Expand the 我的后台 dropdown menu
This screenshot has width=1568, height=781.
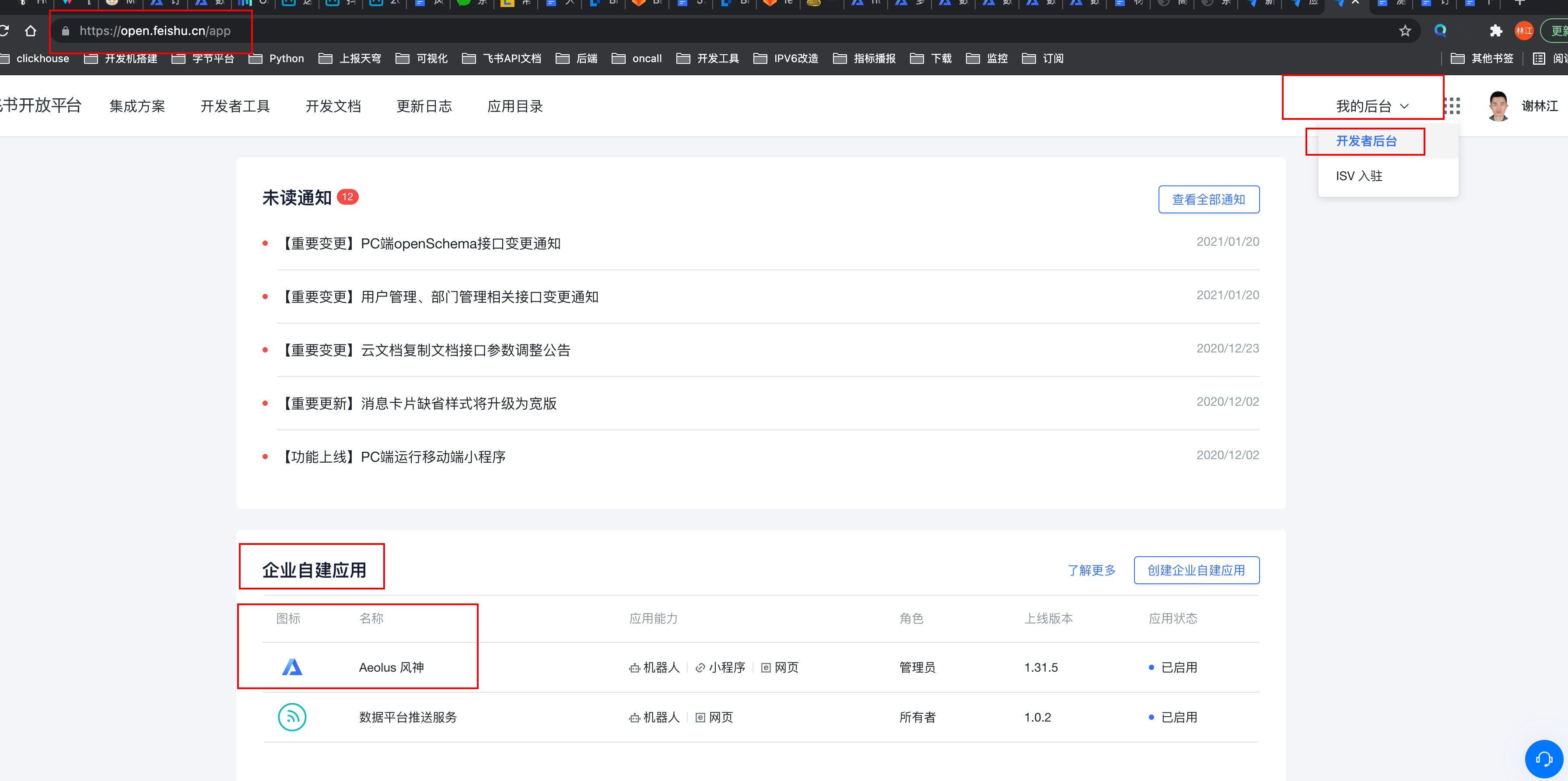[x=1372, y=106]
